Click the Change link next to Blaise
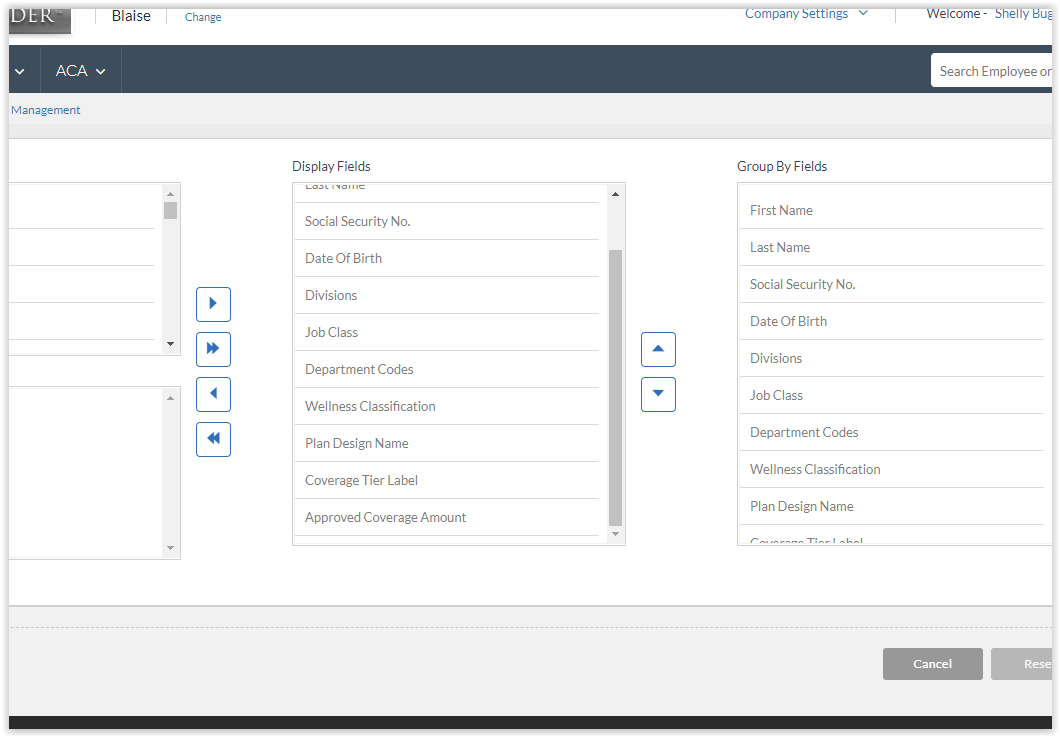 pyautogui.click(x=202, y=16)
